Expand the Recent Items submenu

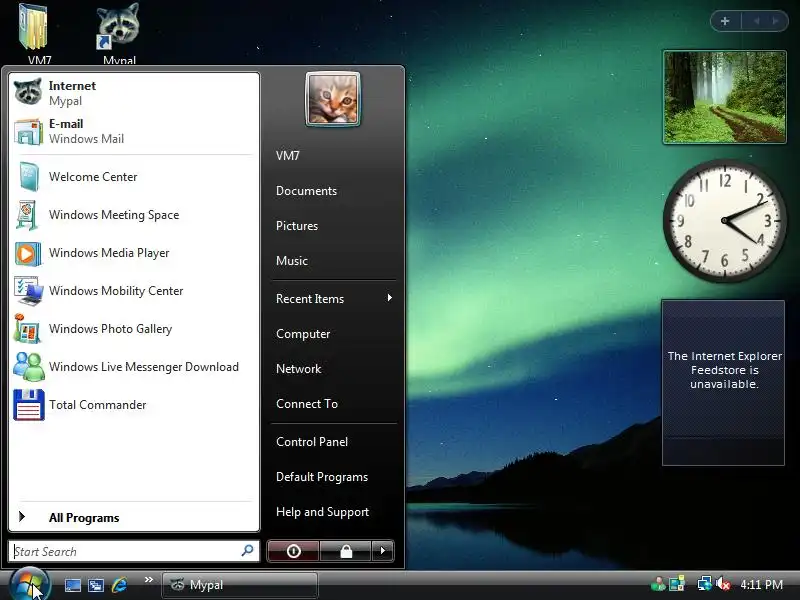[333, 298]
